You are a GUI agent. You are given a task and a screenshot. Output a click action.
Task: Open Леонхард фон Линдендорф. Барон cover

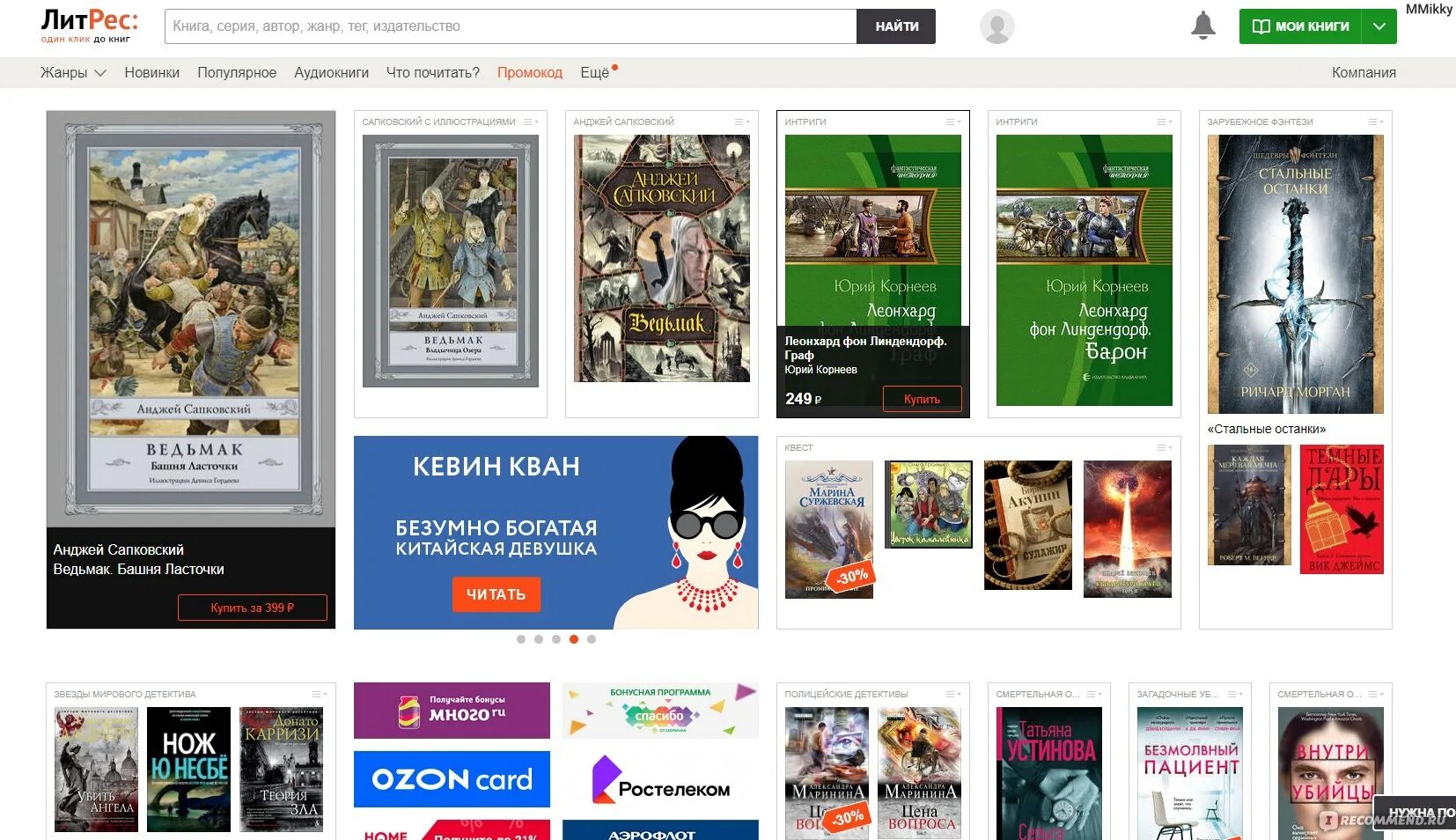coord(1085,270)
